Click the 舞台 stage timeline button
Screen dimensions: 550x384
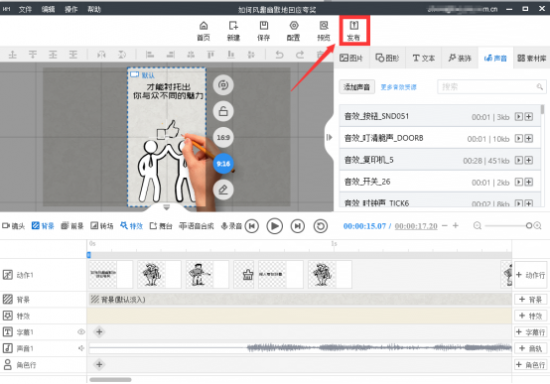pyautogui.click(x=161, y=226)
